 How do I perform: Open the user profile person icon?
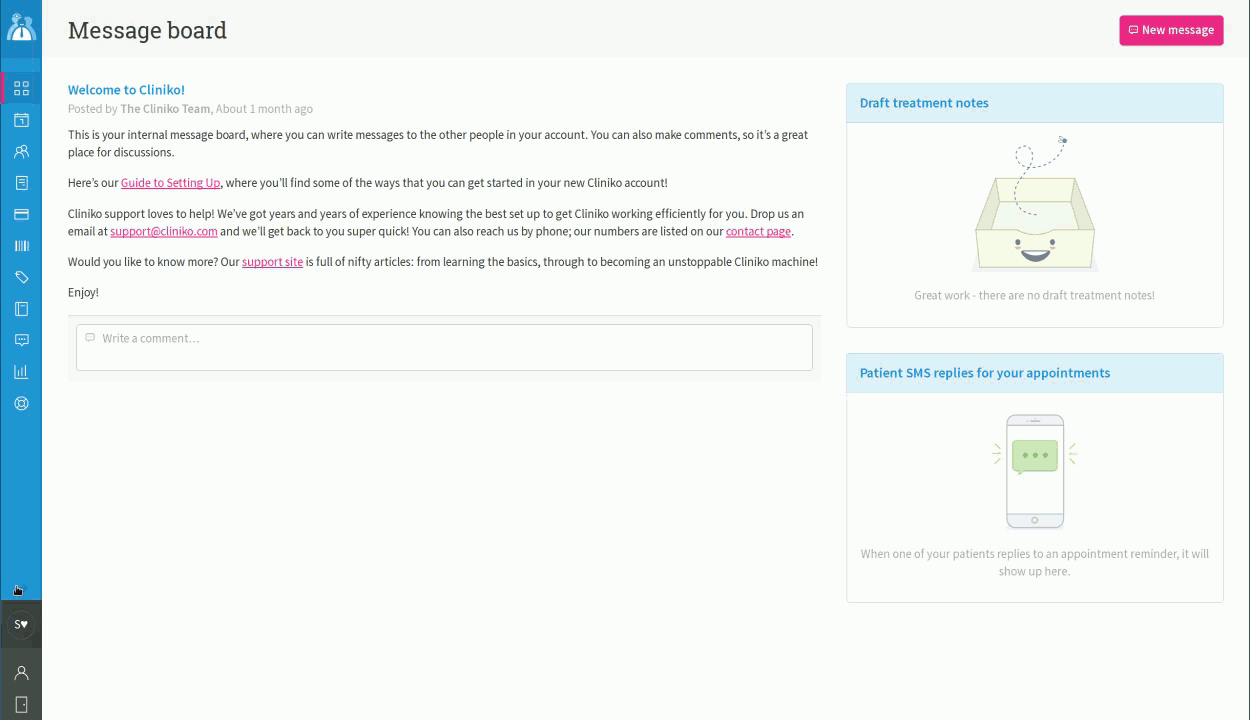coord(21,673)
